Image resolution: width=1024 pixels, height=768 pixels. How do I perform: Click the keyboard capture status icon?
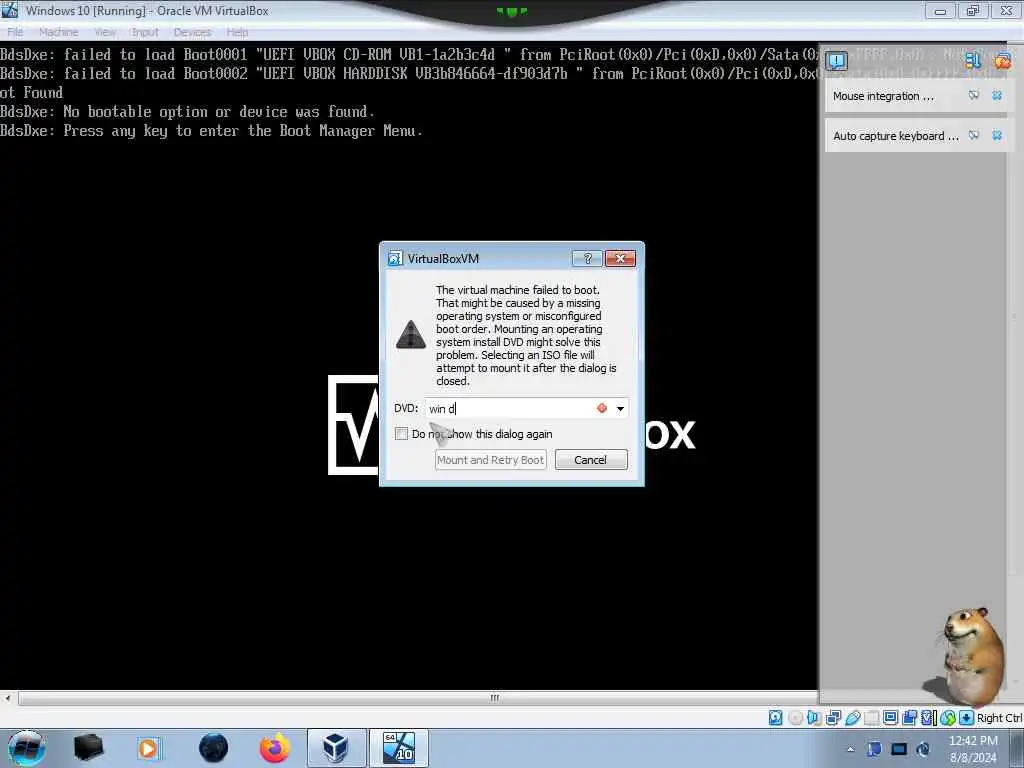pos(967,718)
